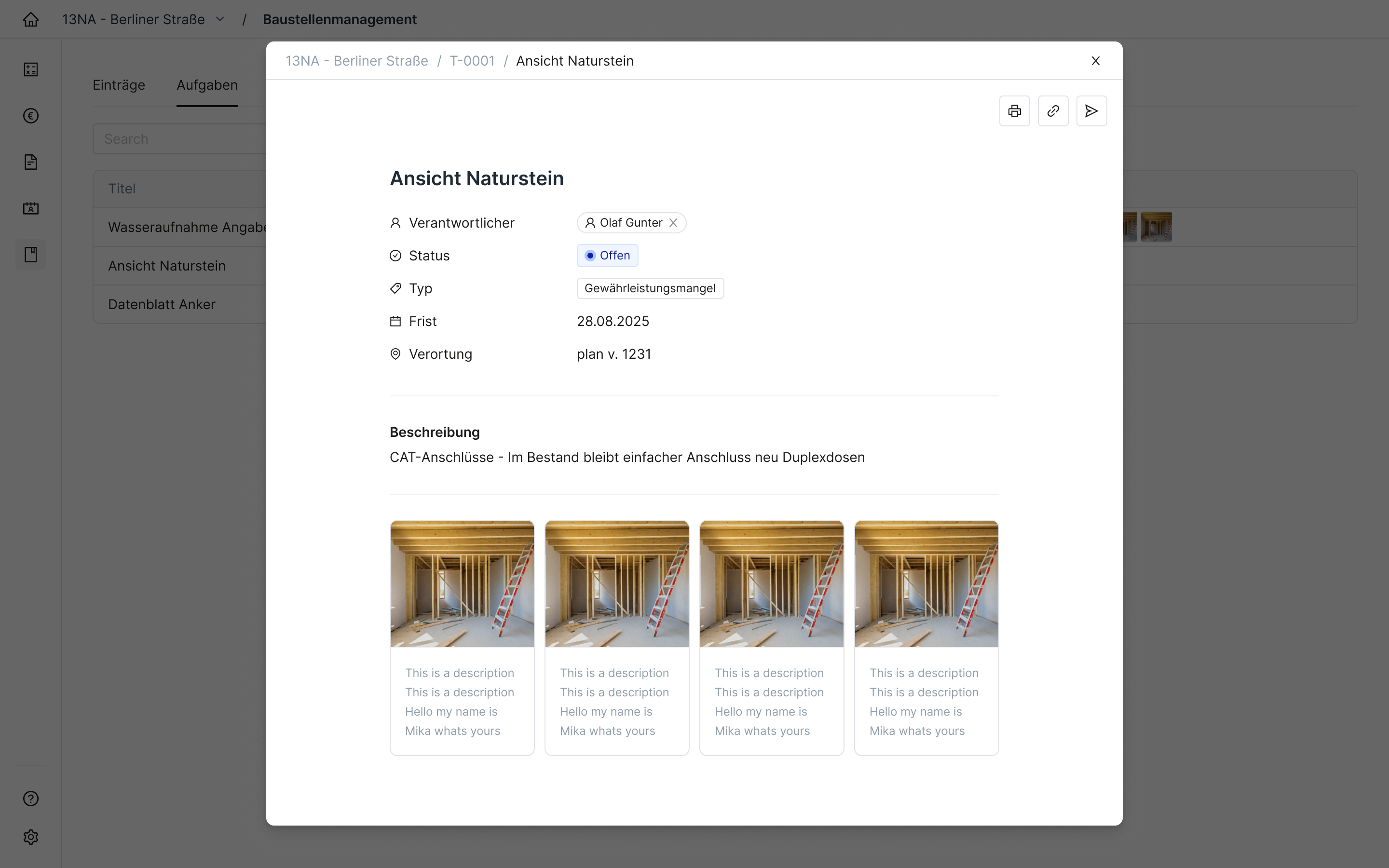Open the document sidebar icon
Viewport: 1389px width, 868px height.
coord(31,162)
